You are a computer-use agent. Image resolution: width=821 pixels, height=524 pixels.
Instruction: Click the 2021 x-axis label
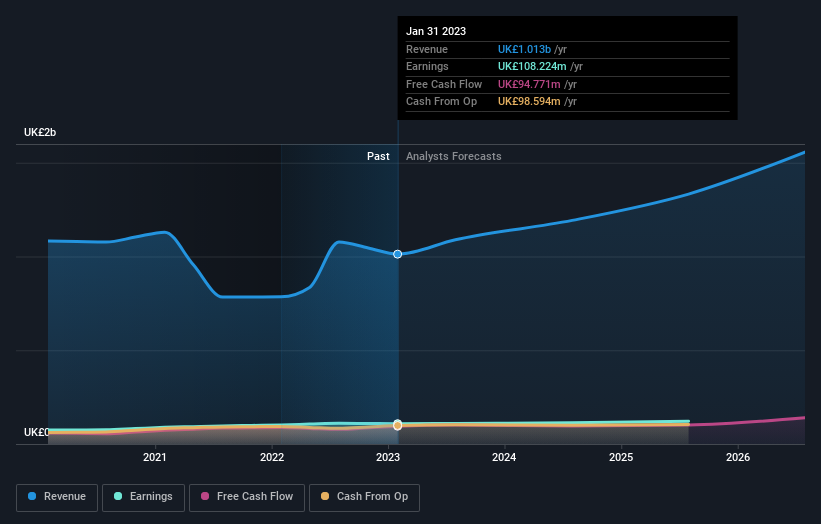155,457
